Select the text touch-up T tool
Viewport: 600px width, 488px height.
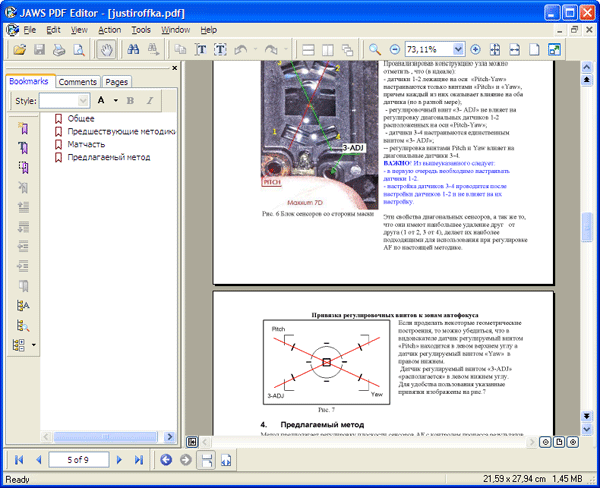201,49
